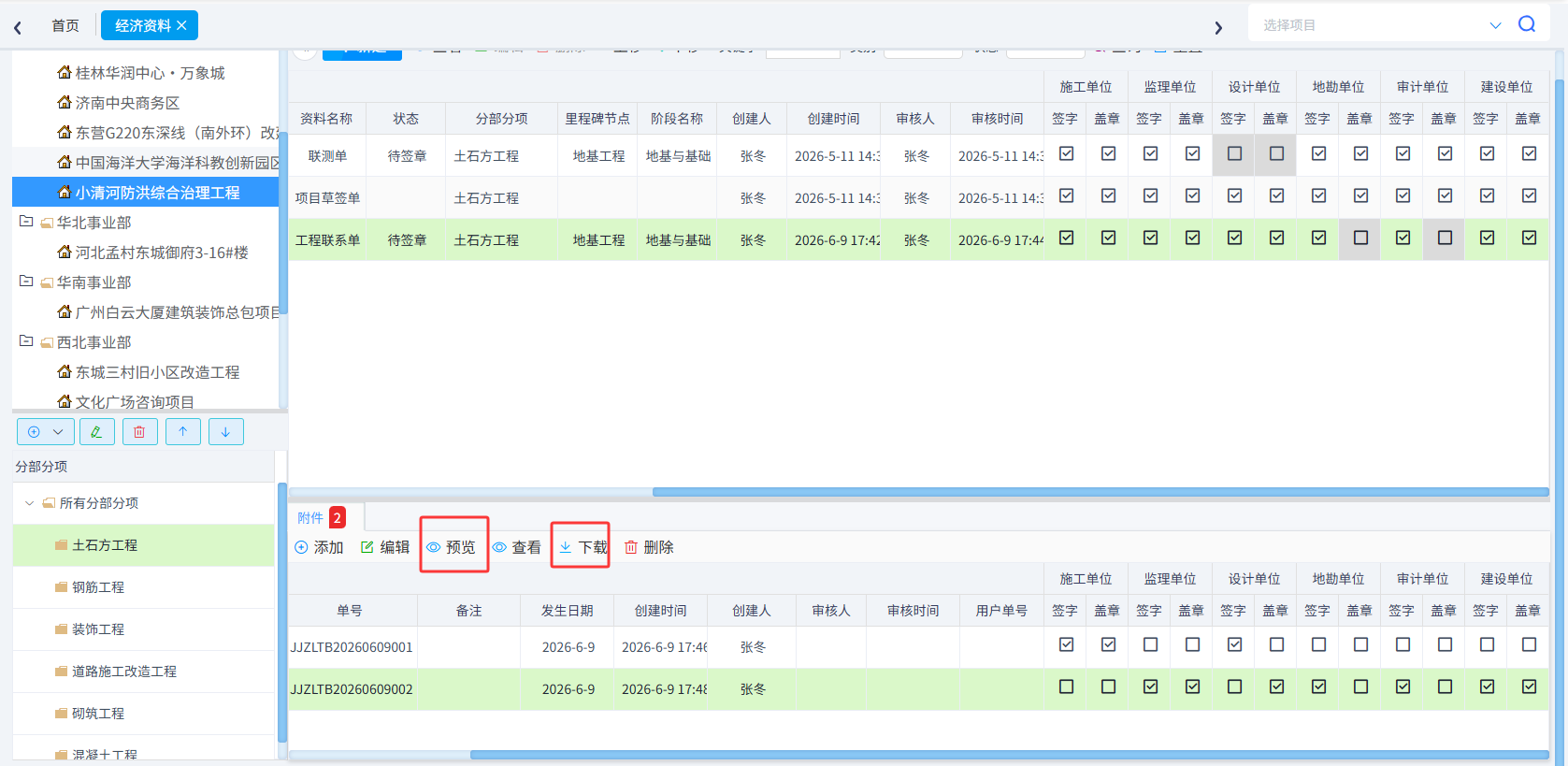
Task: Select the 项目草签单 row
Action: tap(918, 197)
